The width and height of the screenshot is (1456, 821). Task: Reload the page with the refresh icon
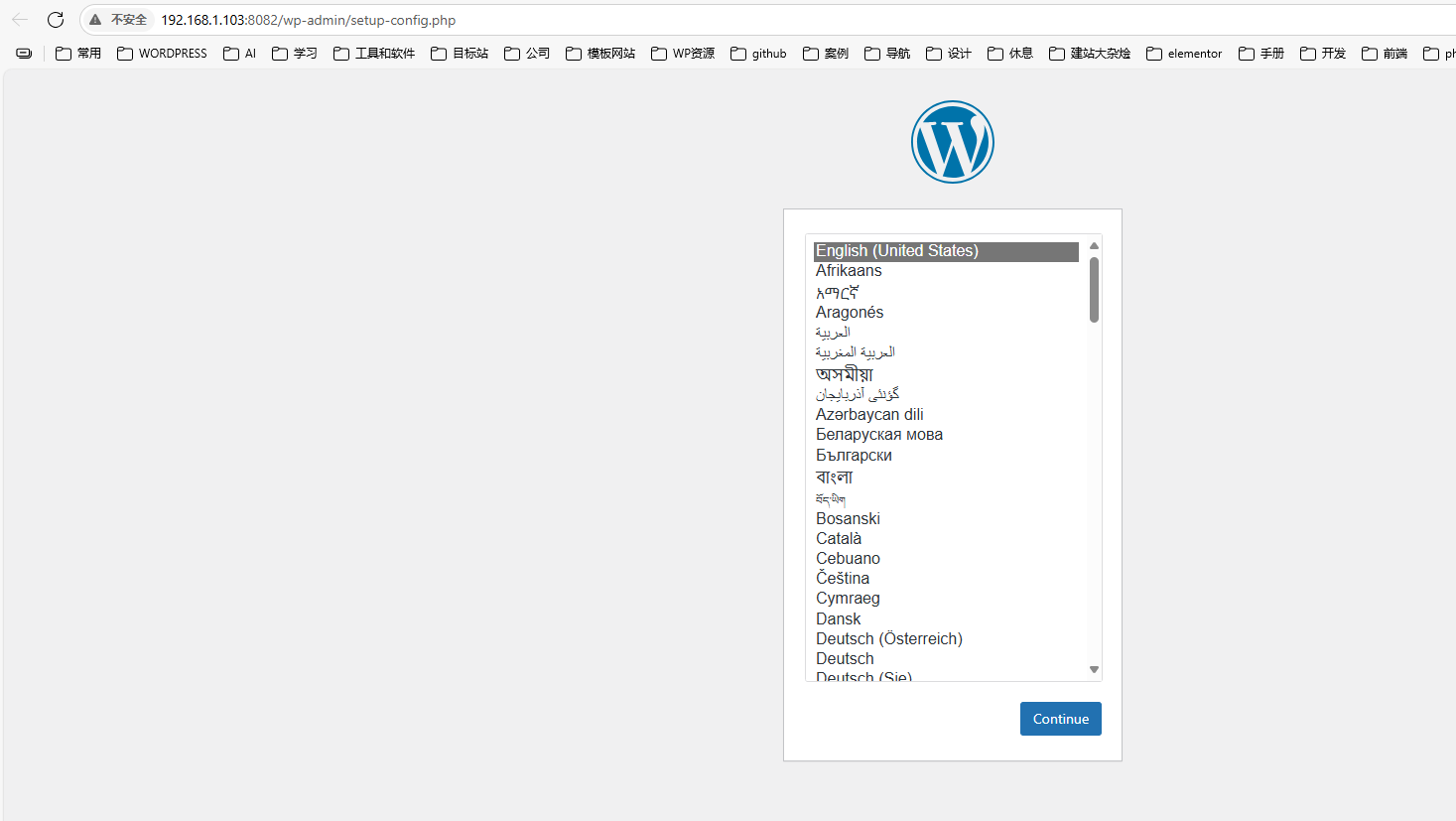coord(56,20)
